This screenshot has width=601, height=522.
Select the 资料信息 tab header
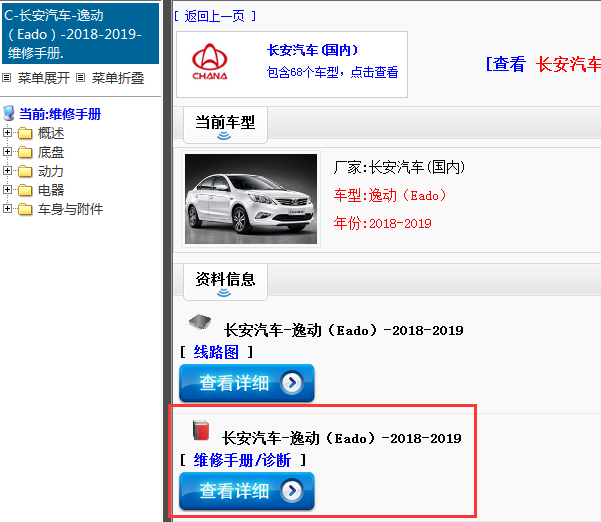[x=225, y=282]
